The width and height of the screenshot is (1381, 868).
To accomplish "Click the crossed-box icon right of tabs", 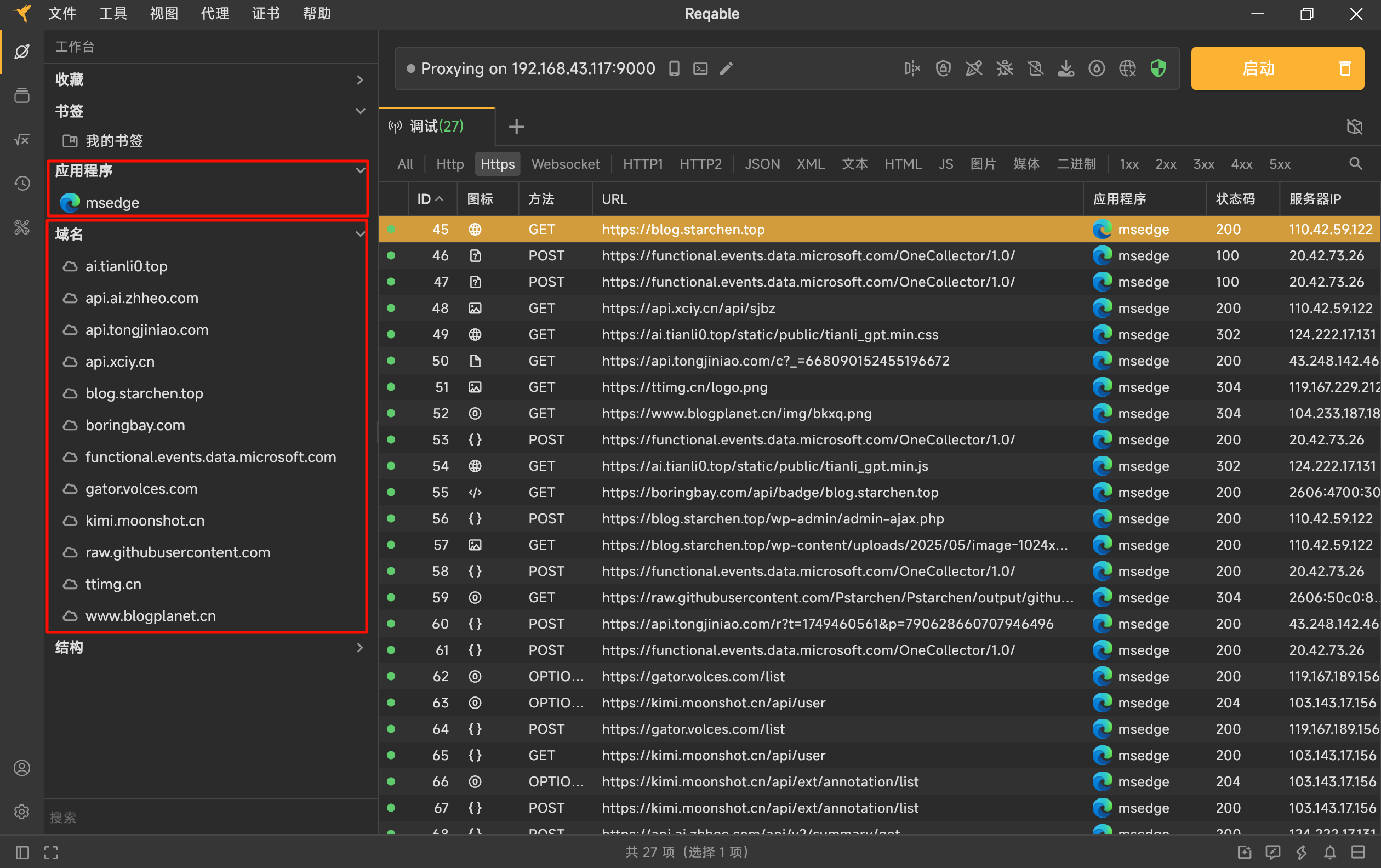I will point(1355,127).
